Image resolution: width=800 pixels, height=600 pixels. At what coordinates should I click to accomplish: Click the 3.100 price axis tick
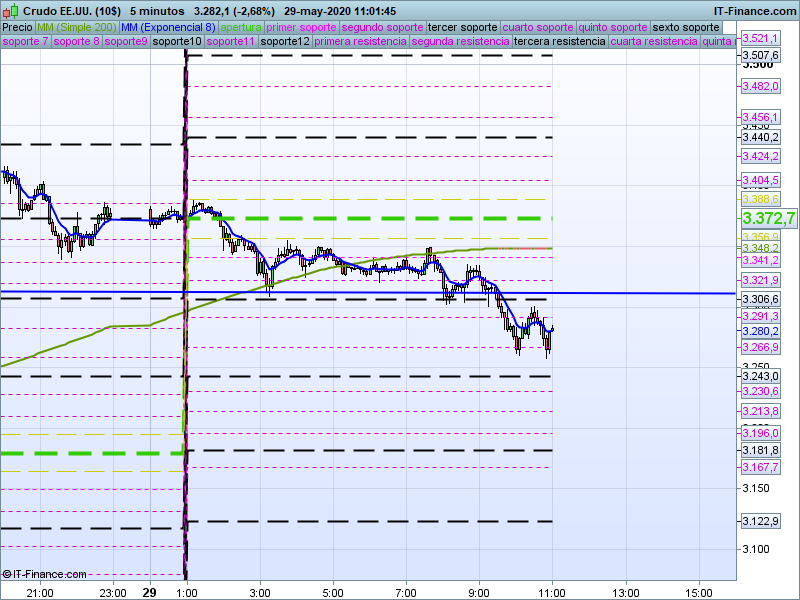tap(756, 549)
